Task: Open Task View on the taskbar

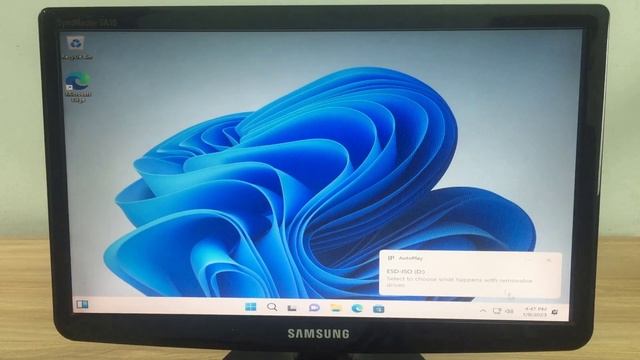Action: tap(292, 308)
